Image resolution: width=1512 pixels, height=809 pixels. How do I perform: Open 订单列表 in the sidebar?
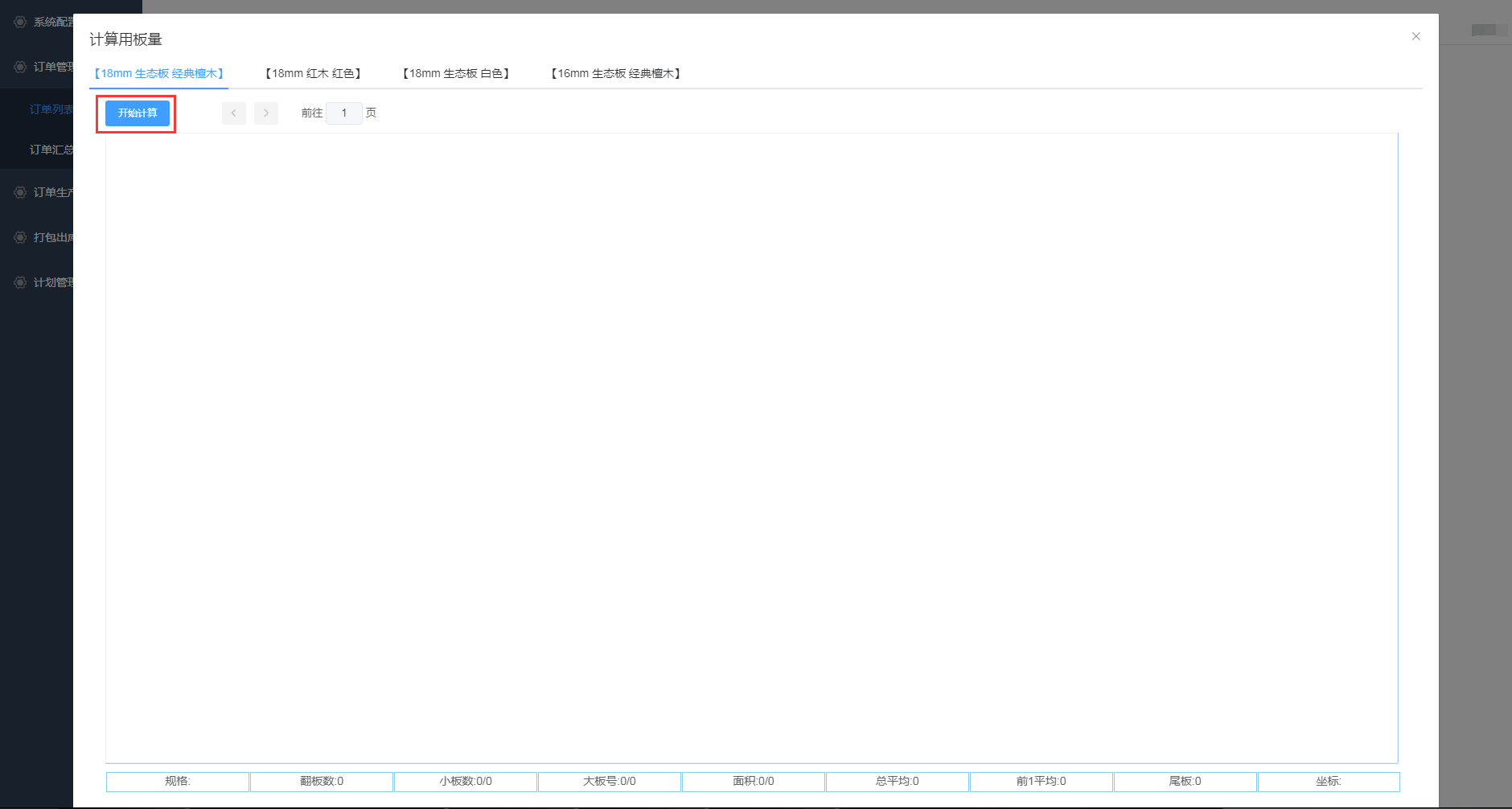(51, 109)
